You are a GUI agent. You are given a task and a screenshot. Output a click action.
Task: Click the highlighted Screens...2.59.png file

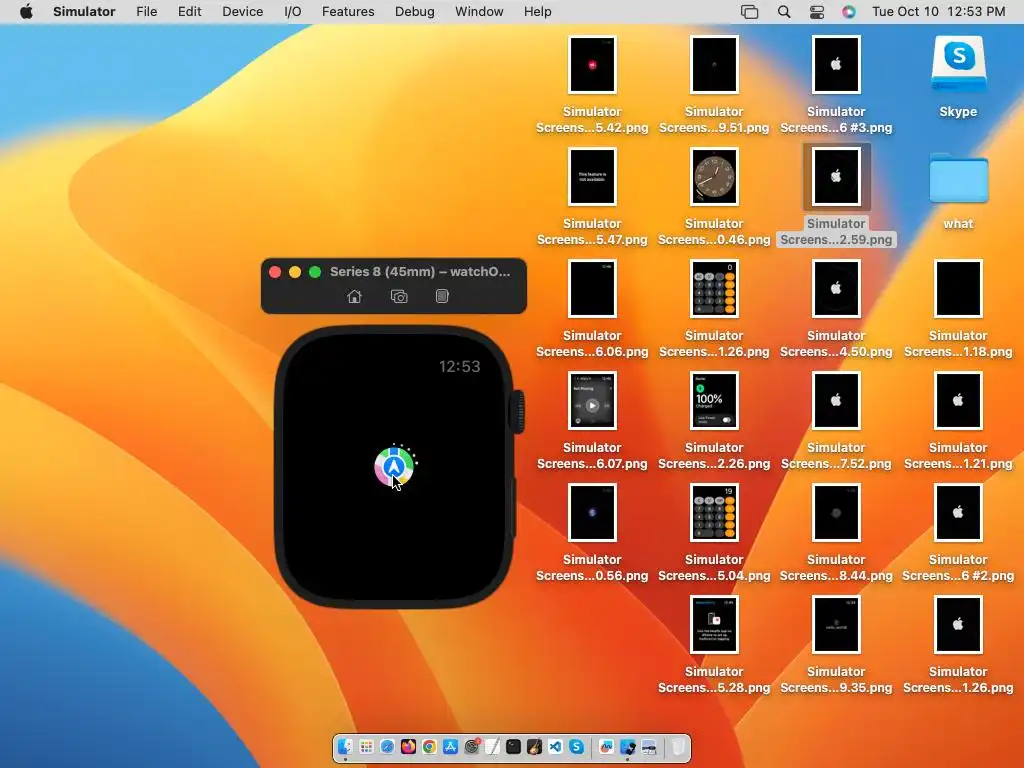836,176
